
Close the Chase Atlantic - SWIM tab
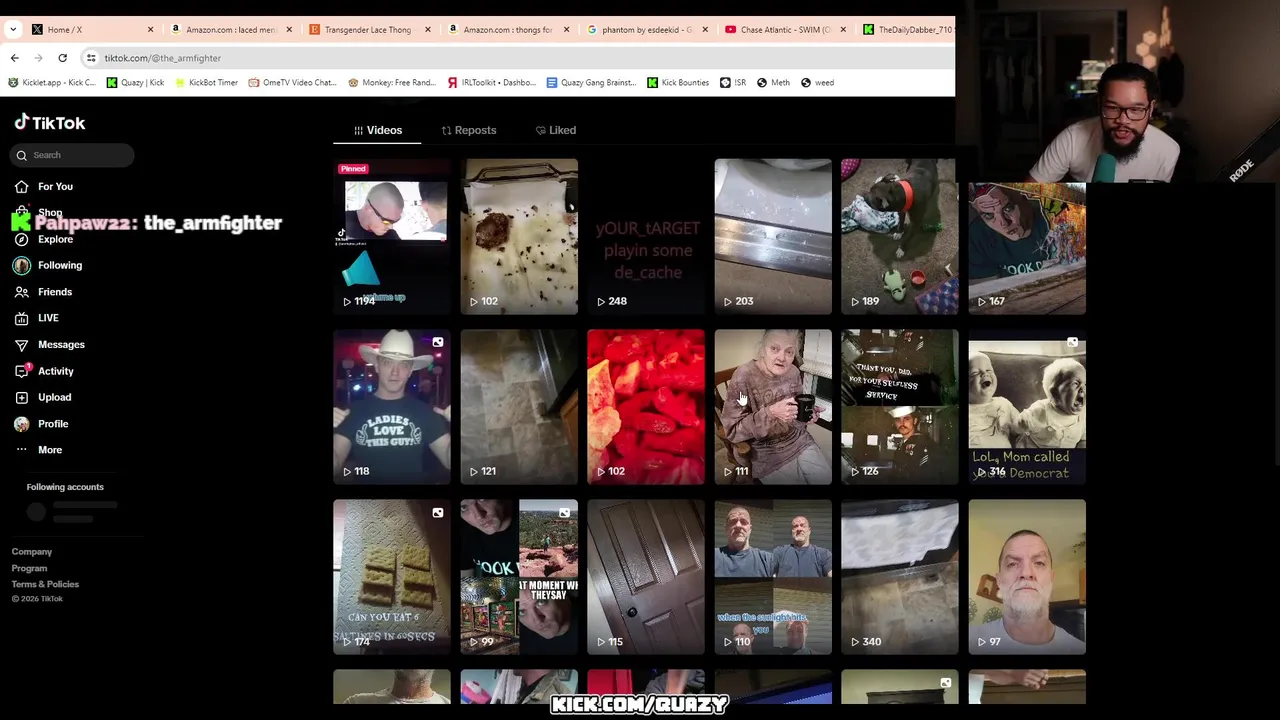point(843,29)
